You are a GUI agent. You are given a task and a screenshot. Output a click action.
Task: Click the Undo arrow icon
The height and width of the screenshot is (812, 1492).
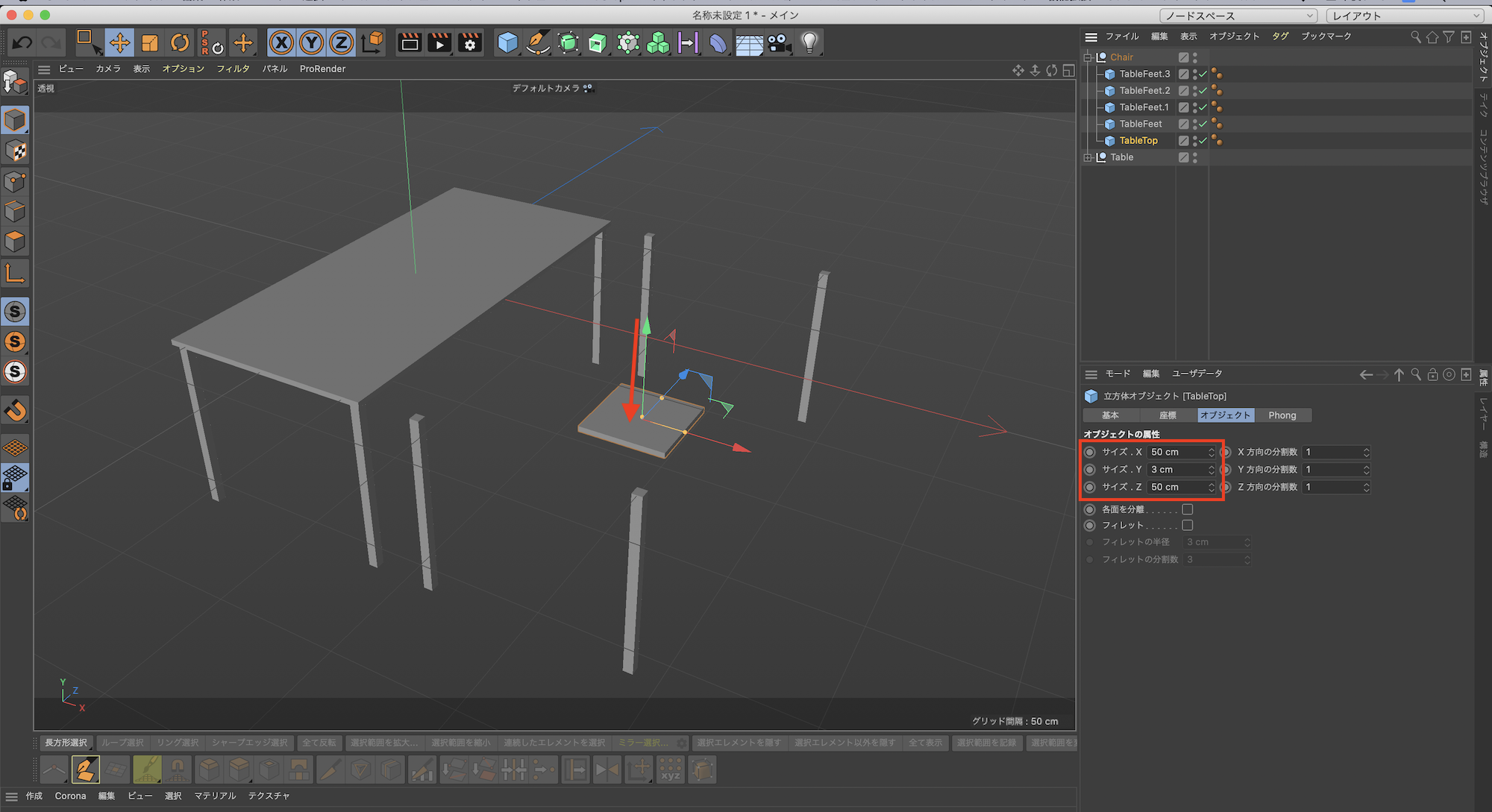point(22,43)
